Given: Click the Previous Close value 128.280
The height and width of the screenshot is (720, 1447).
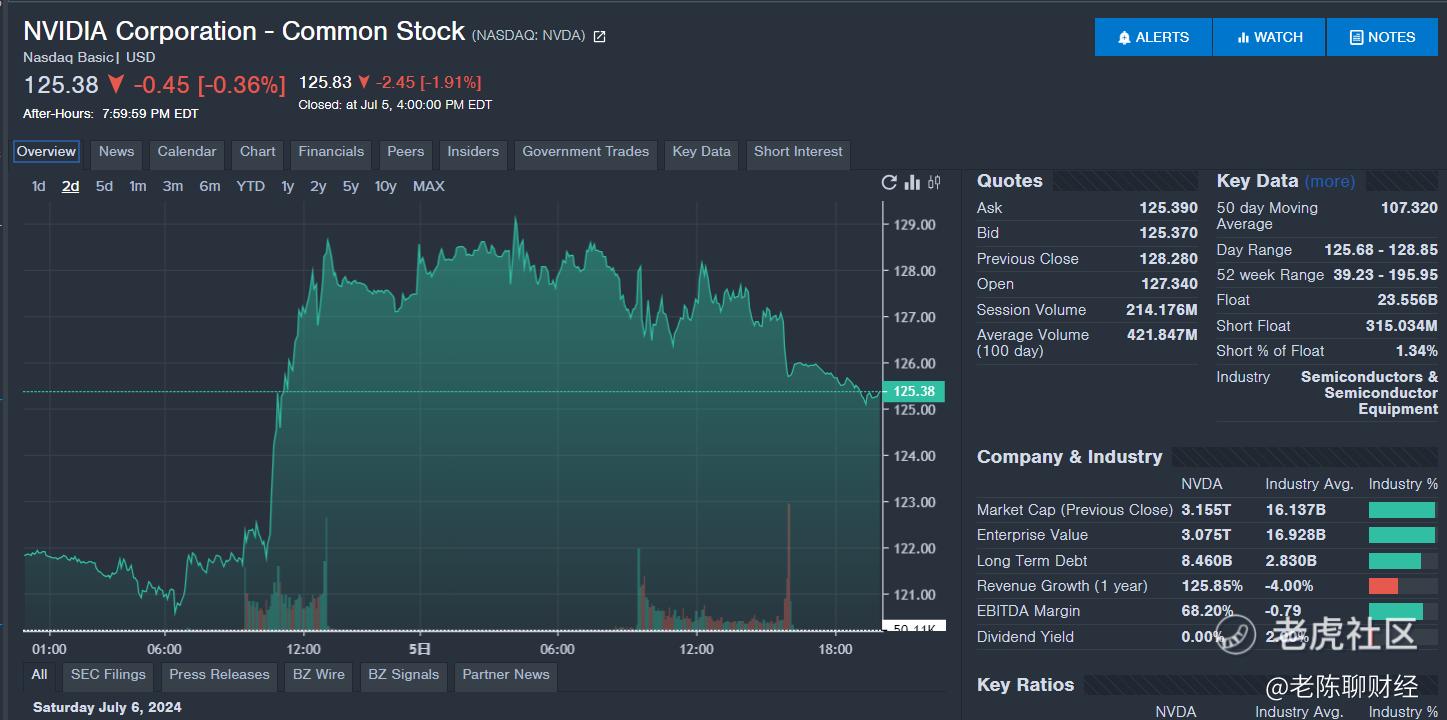Looking at the screenshot, I should pyautogui.click(x=1168, y=259).
